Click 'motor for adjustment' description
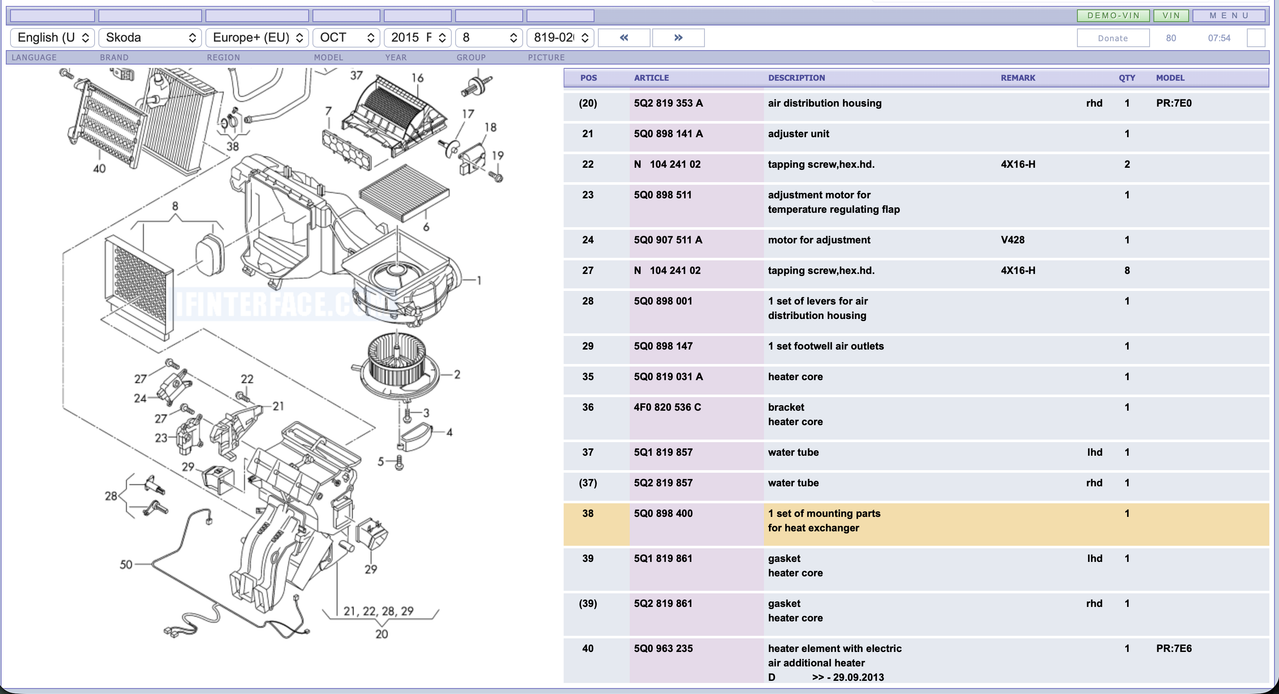The width and height of the screenshot is (1279, 694). (819, 240)
